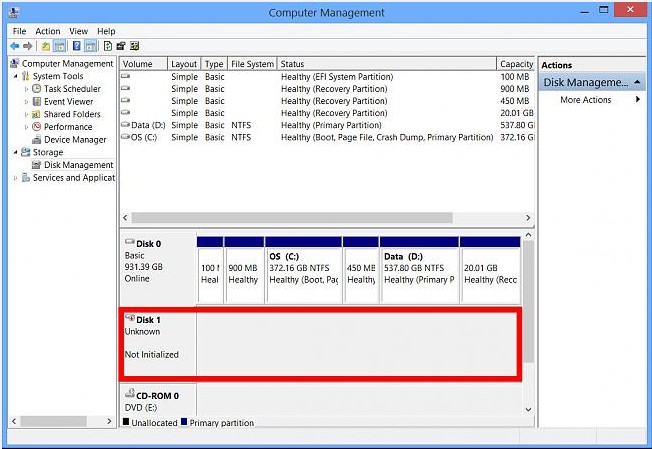Viewport: 652px width, 449px height.
Task: Click the '537.80 G' capacity cell
Action: (x=517, y=125)
